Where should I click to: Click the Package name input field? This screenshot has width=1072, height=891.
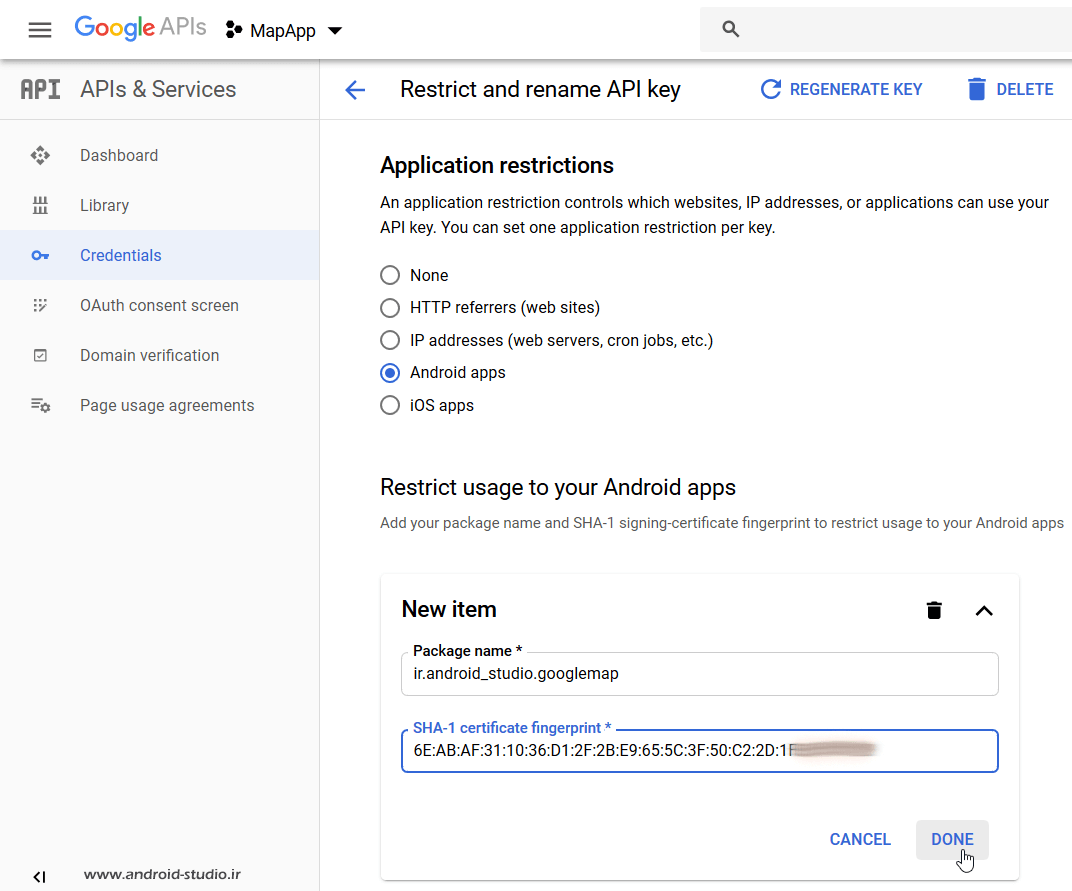click(x=699, y=674)
